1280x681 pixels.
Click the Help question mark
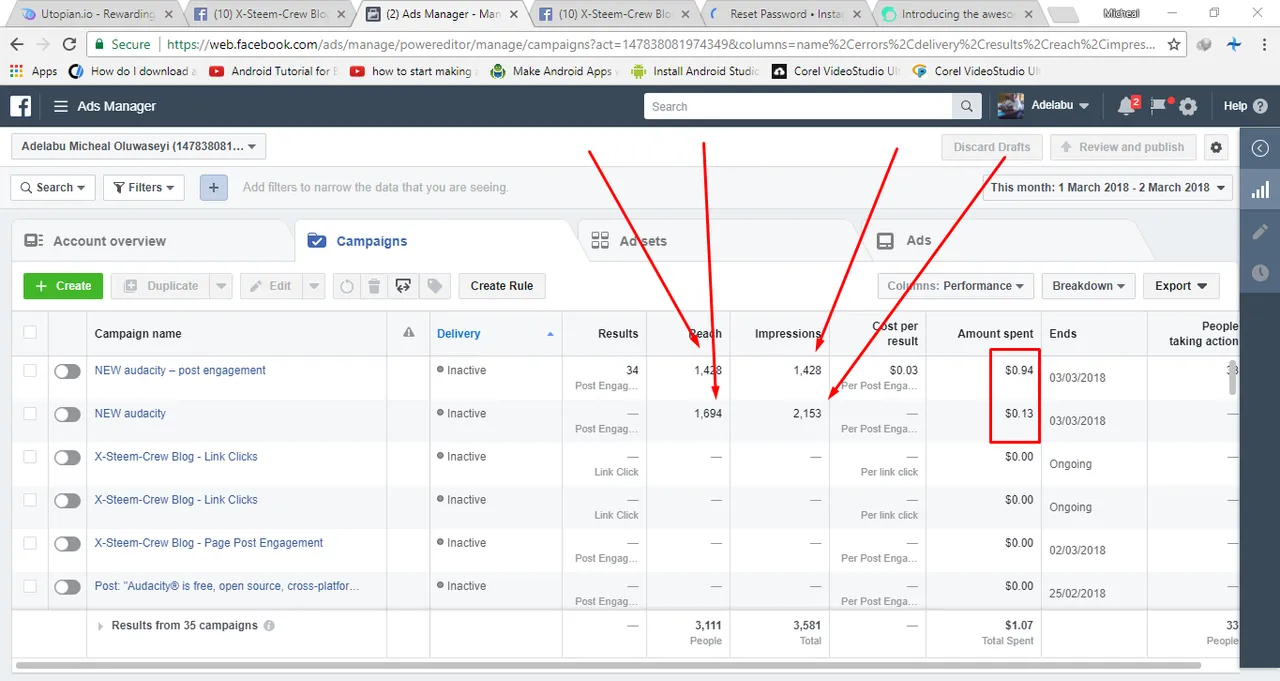[1260, 106]
